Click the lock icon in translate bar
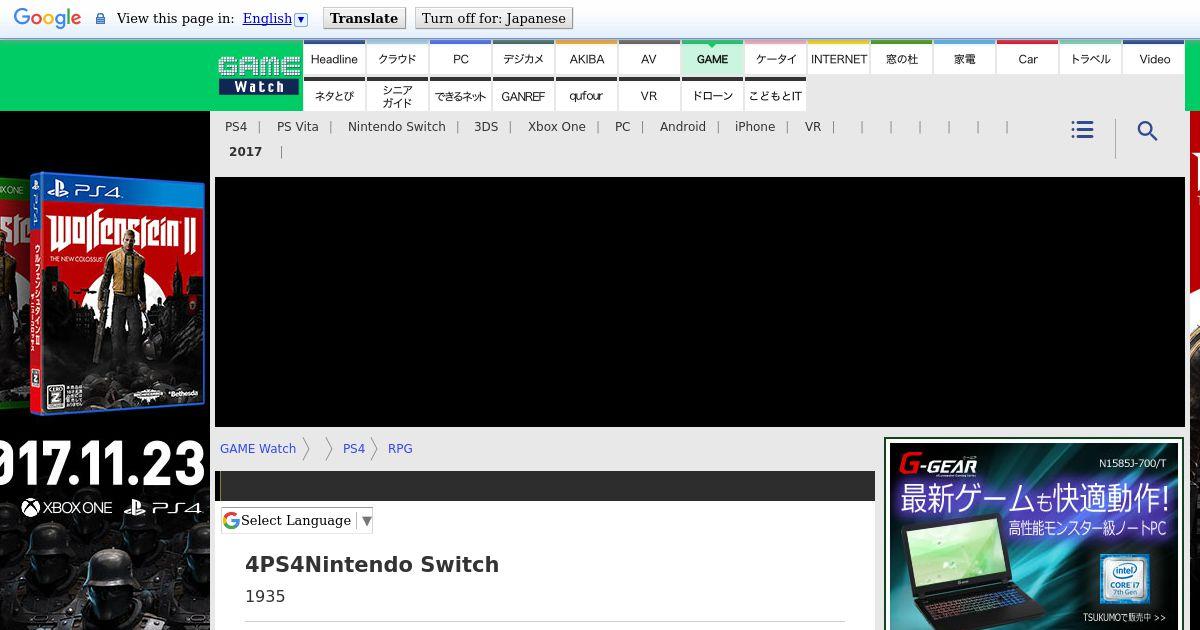 click(100, 19)
